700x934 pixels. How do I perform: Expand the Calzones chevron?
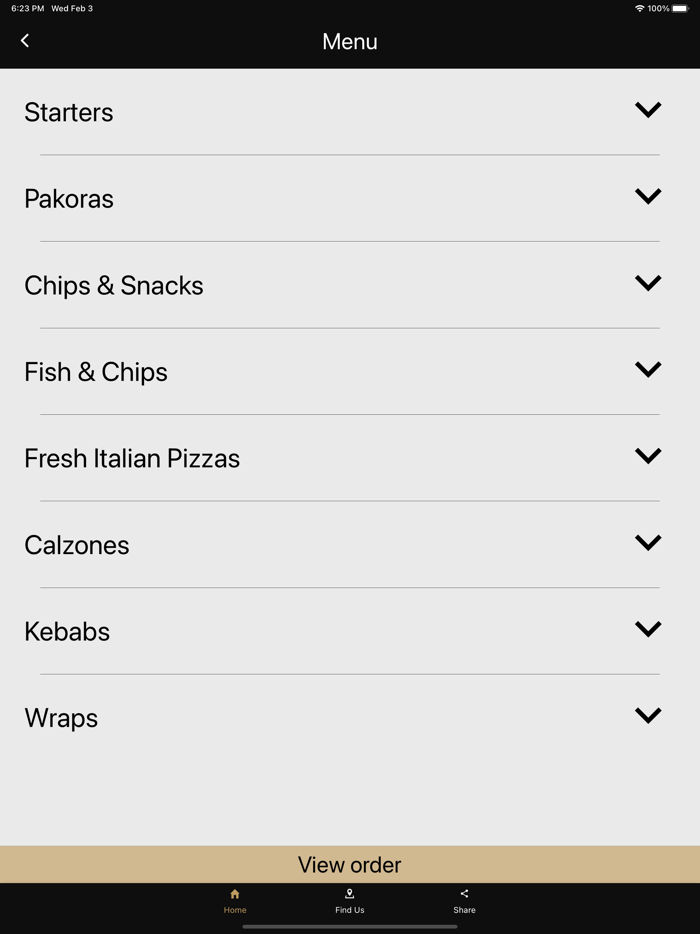(648, 542)
